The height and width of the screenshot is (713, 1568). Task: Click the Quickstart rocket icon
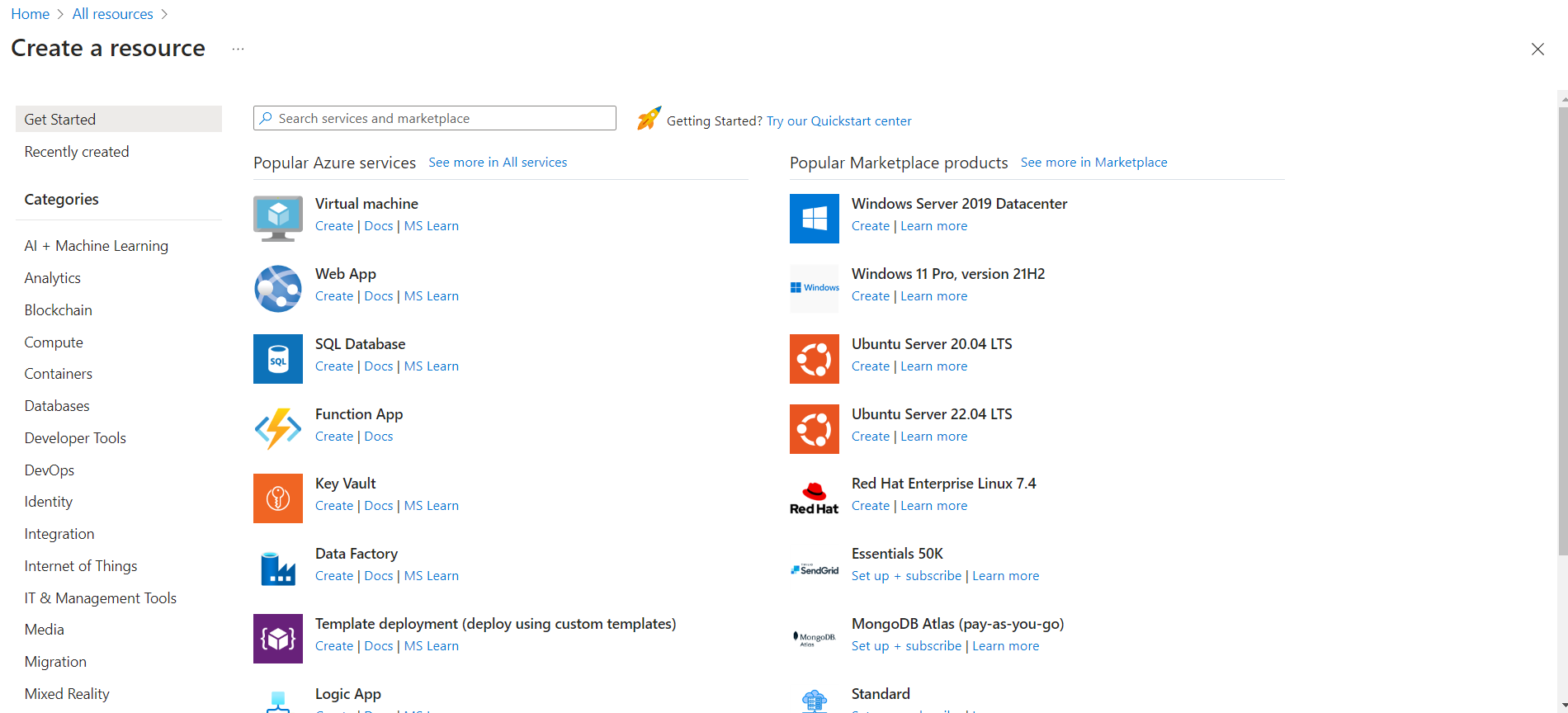point(649,119)
